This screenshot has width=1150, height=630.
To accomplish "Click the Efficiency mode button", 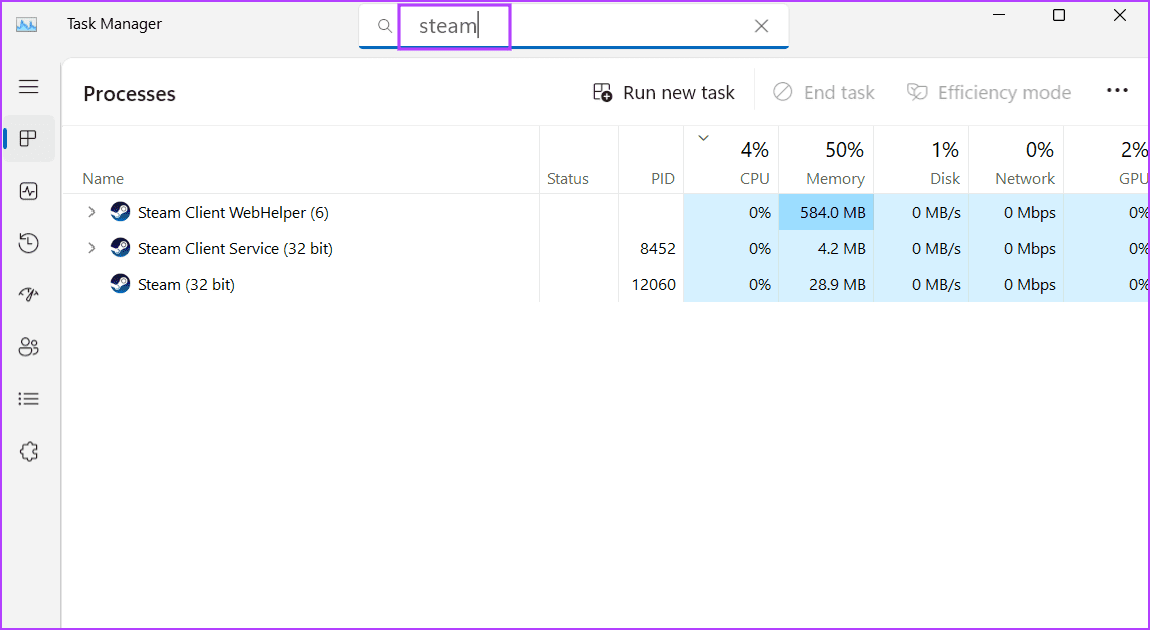I will (x=989, y=92).
